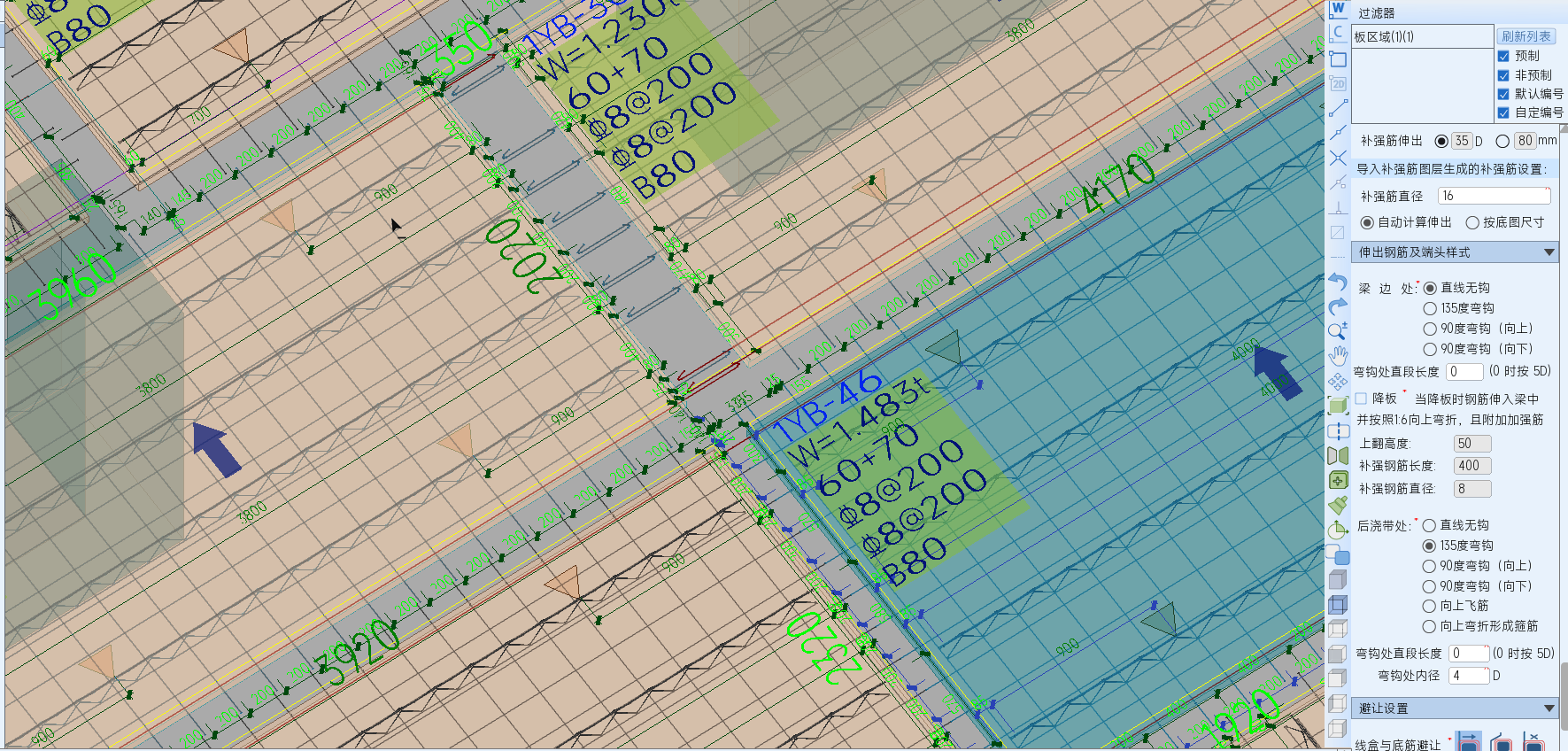
Task: Click the undo arrow icon
Action: point(1337,283)
